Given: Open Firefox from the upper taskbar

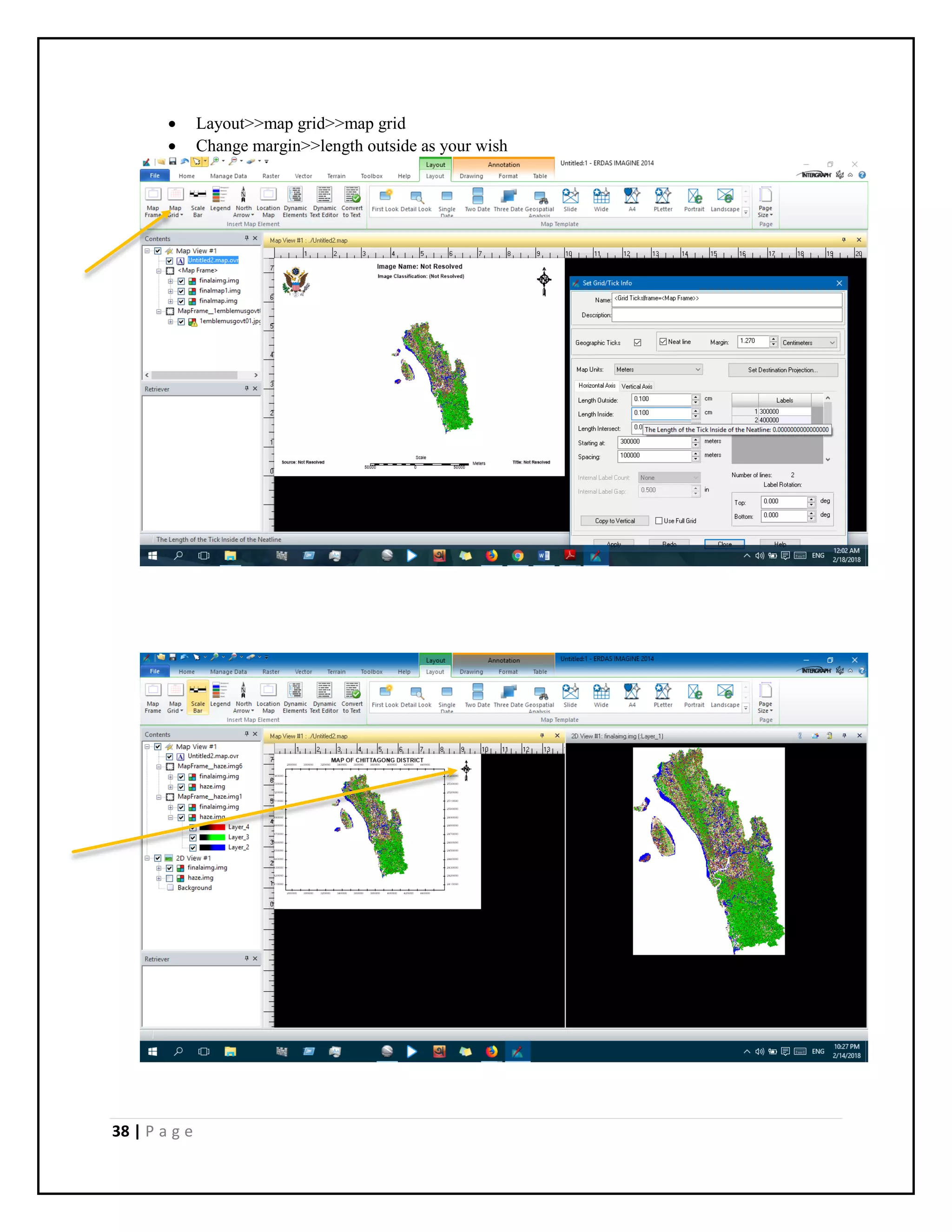Looking at the screenshot, I should [492, 556].
